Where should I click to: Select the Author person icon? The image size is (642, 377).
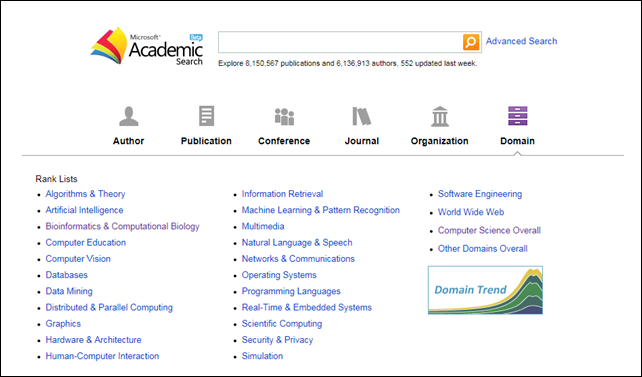(x=129, y=116)
